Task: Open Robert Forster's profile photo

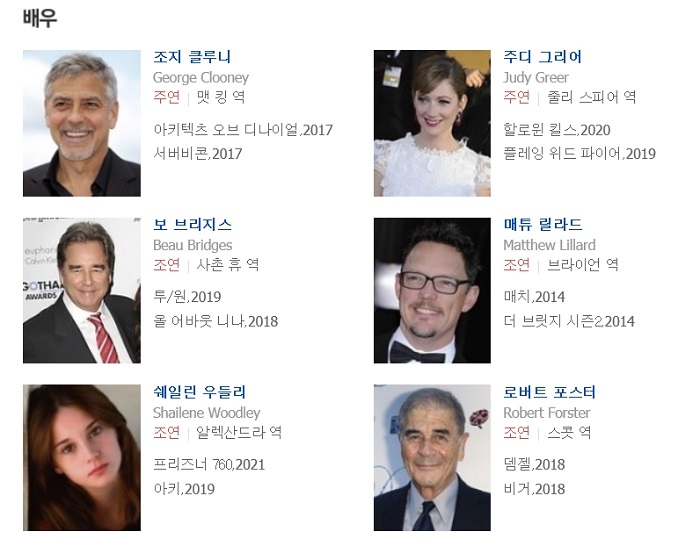Action: [x=432, y=458]
